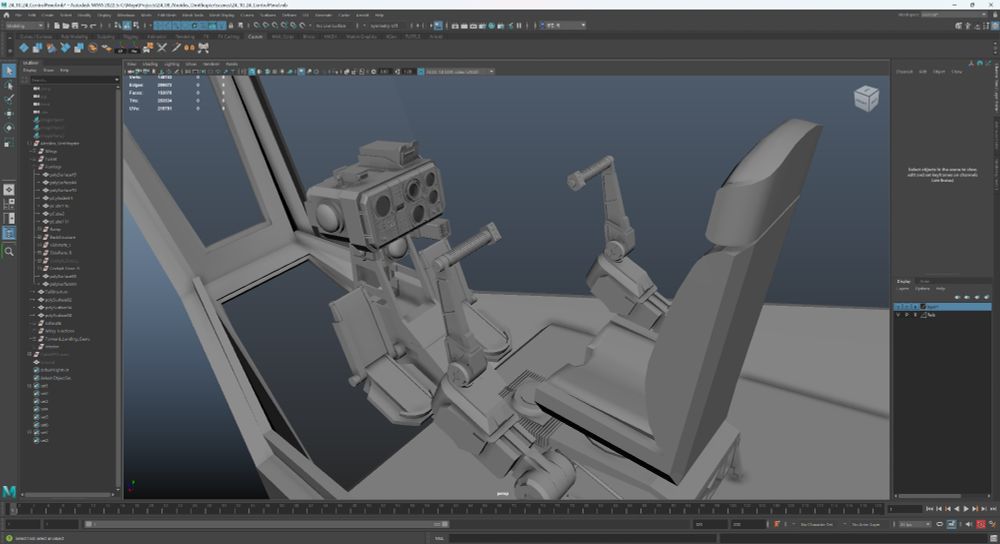
Task: Click the time slider ruler
Action: click(446, 508)
